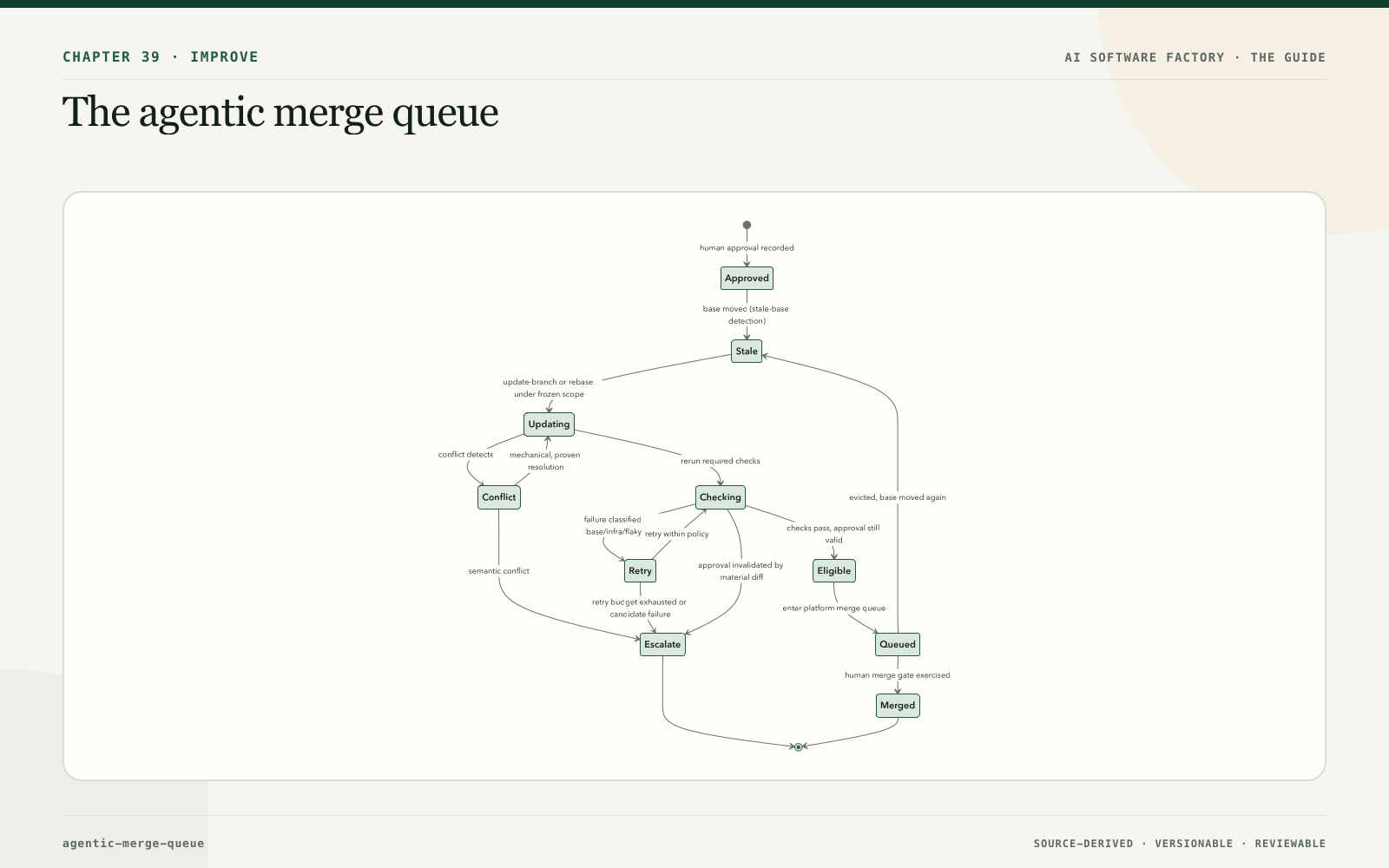Viewport: 1389px width, 868px height.
Task: Click the 'semantic conflict' transition label
Action: [499, 571]
